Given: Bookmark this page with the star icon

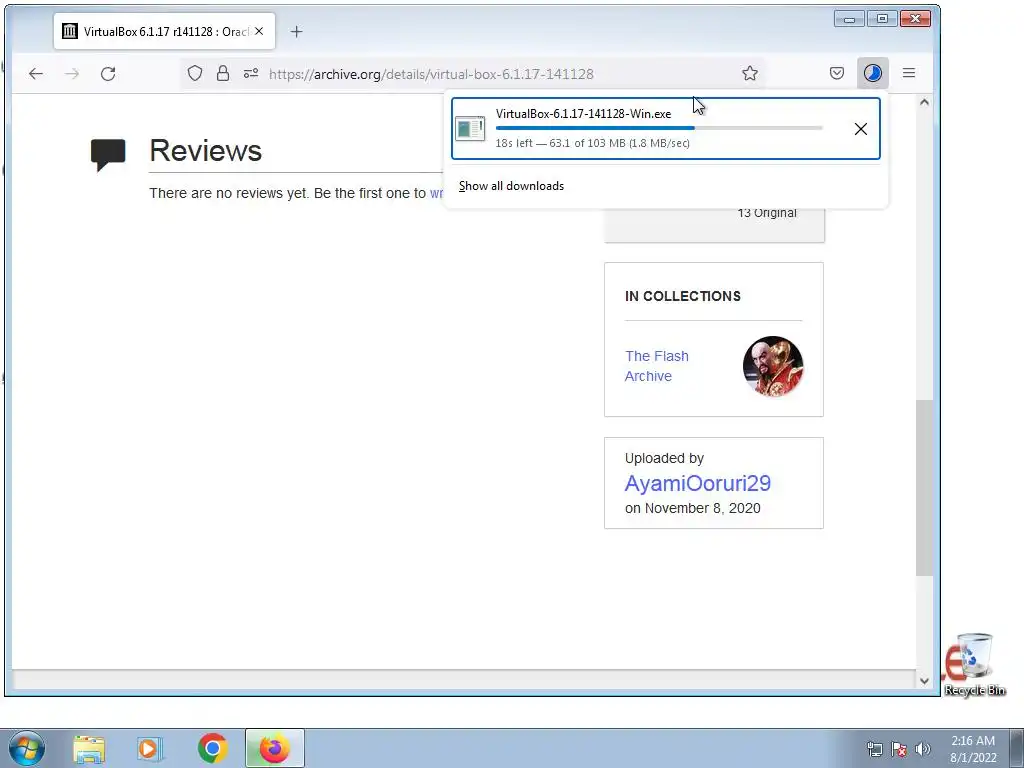Looking at the screenshot, I should point(750,73).
